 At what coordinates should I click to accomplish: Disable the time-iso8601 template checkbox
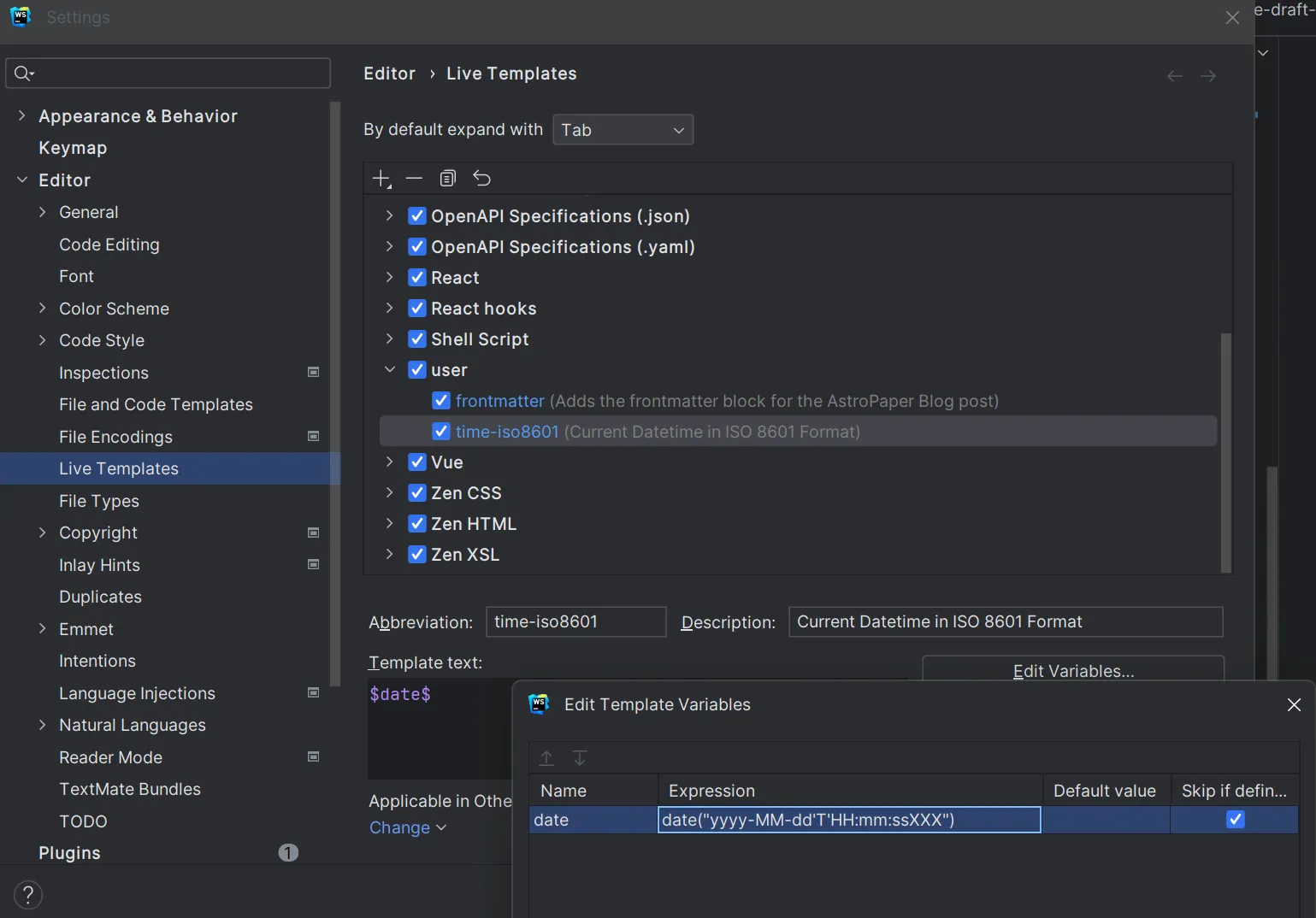pyautogui.click(x=441, y=432)
